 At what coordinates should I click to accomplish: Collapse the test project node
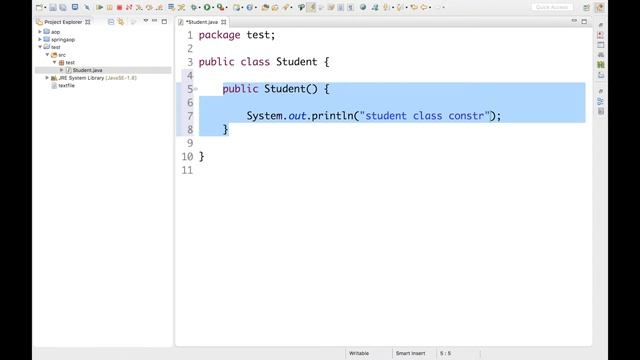pyautogui.click(x=40, y=47)
